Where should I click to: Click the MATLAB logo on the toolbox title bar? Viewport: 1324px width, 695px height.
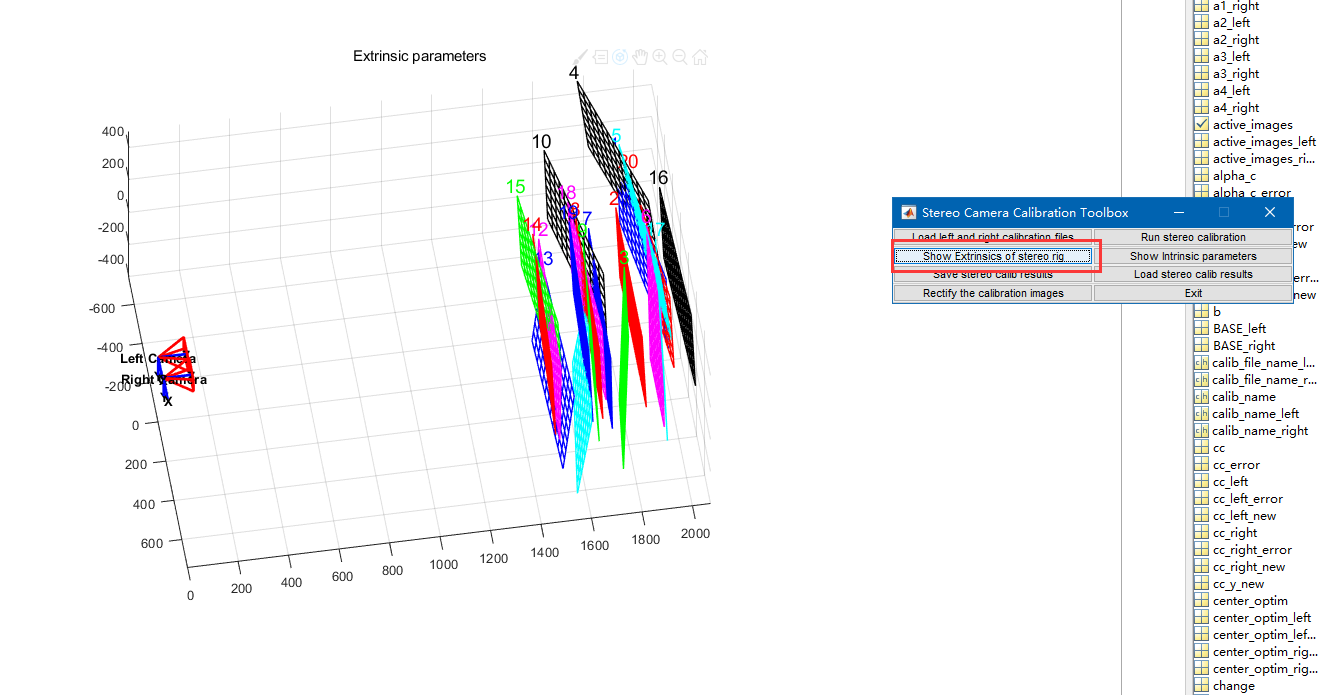(908, 212)
